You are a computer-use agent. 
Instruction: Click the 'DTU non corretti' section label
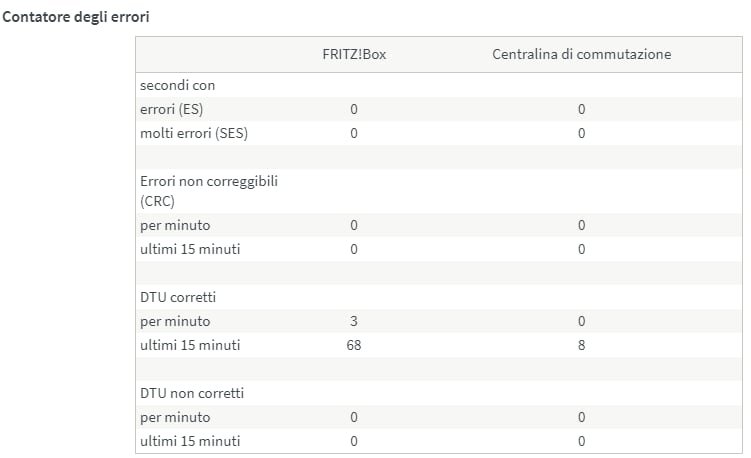coord(191,393)
